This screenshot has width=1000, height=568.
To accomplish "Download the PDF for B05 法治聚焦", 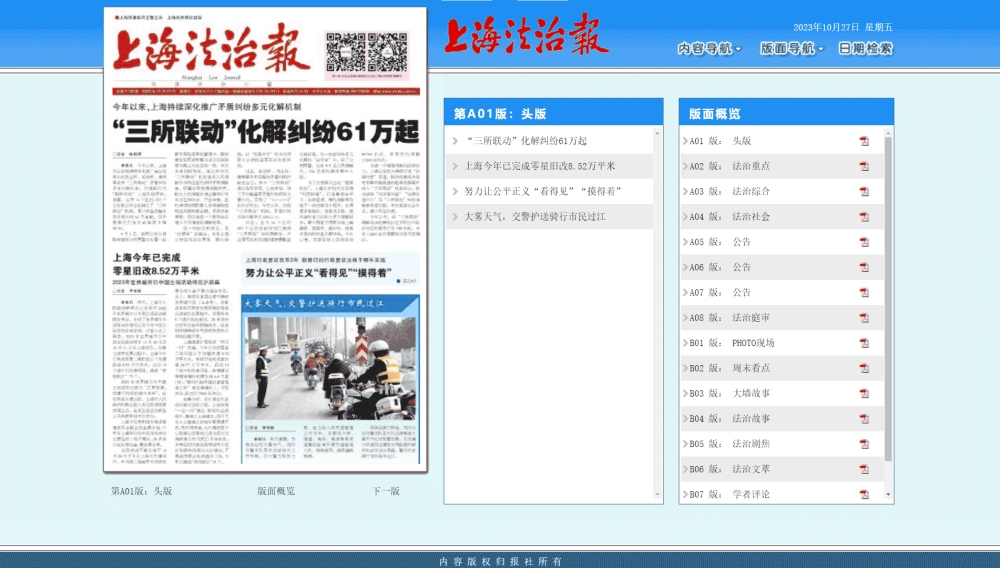I will coord(864,444).
